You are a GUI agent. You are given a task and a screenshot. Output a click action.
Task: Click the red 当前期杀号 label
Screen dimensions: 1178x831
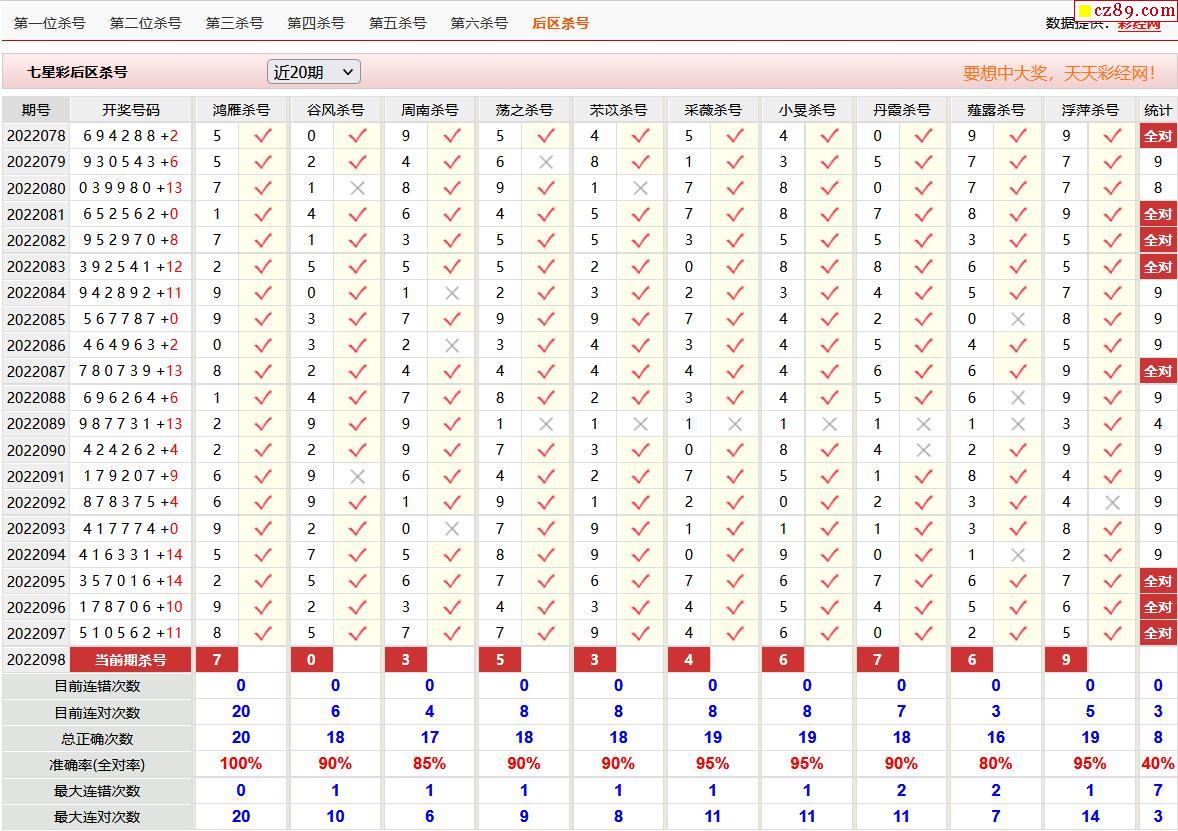[131, 660]
